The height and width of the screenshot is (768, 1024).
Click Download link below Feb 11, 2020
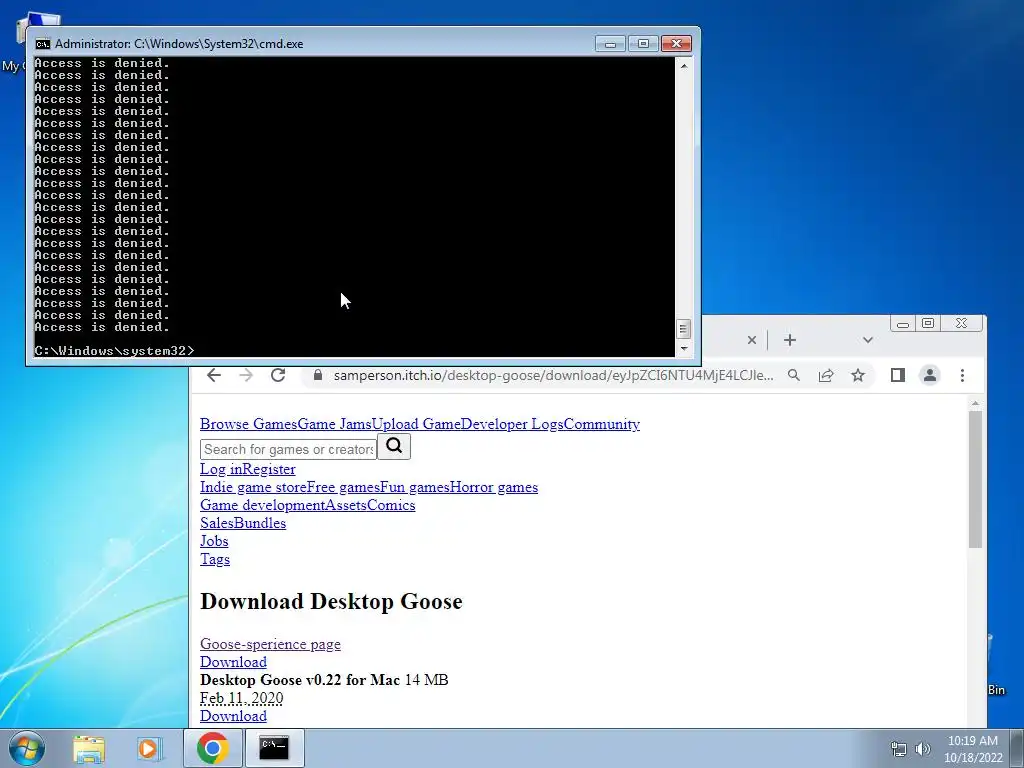(x=233, y=716)
